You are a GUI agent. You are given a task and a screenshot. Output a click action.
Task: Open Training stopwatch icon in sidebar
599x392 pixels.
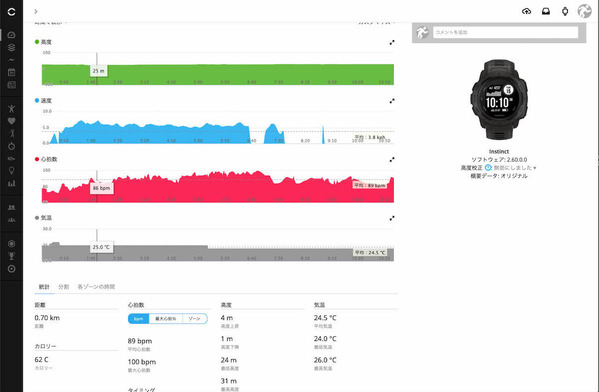(11, 146)
